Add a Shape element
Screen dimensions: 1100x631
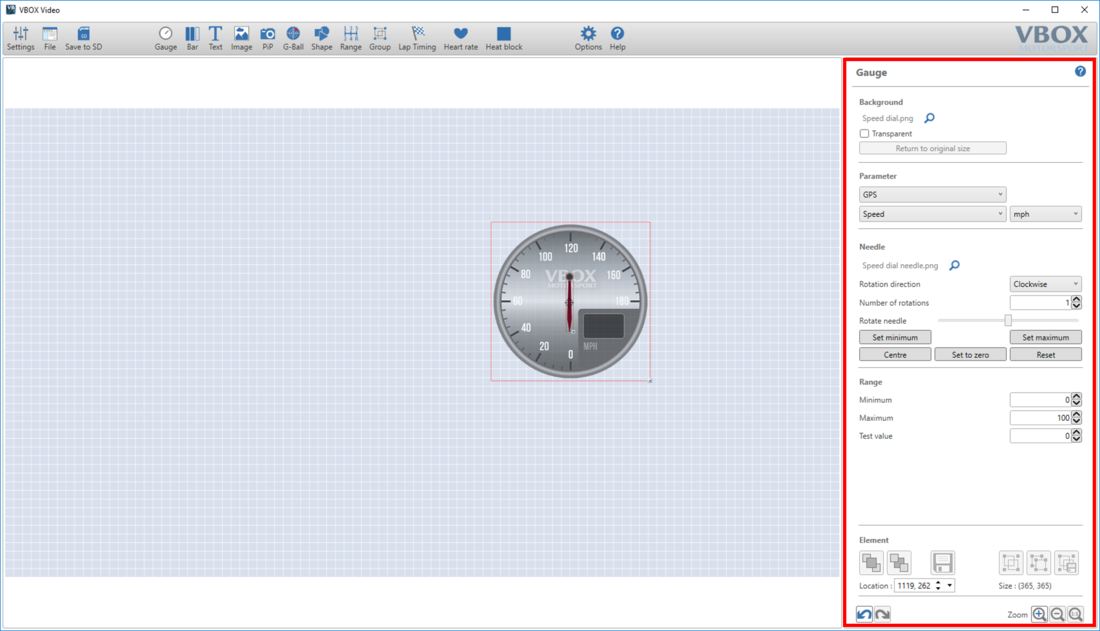click(x=321, y=38)
